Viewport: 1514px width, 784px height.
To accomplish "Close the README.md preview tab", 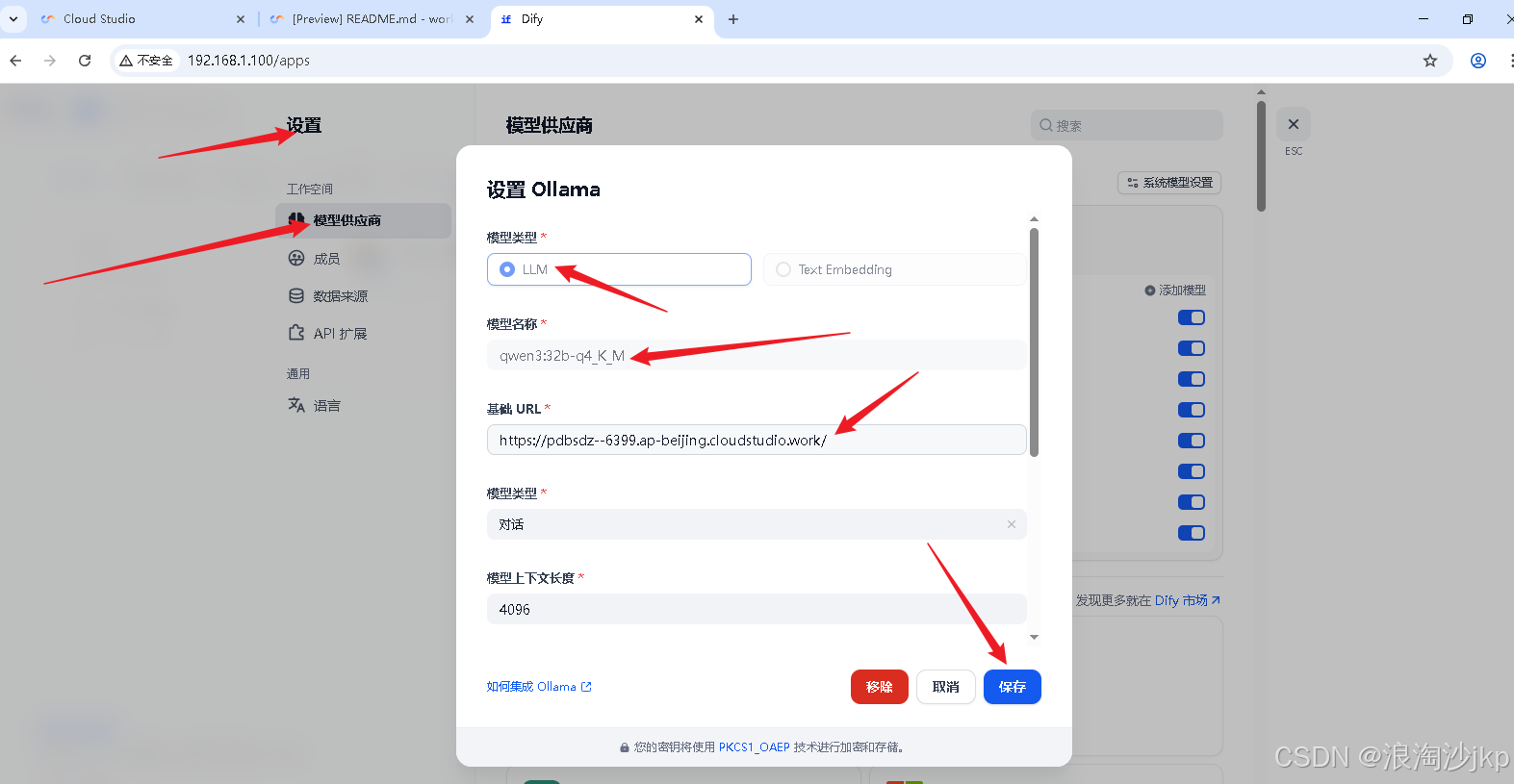I will (470, 19).
